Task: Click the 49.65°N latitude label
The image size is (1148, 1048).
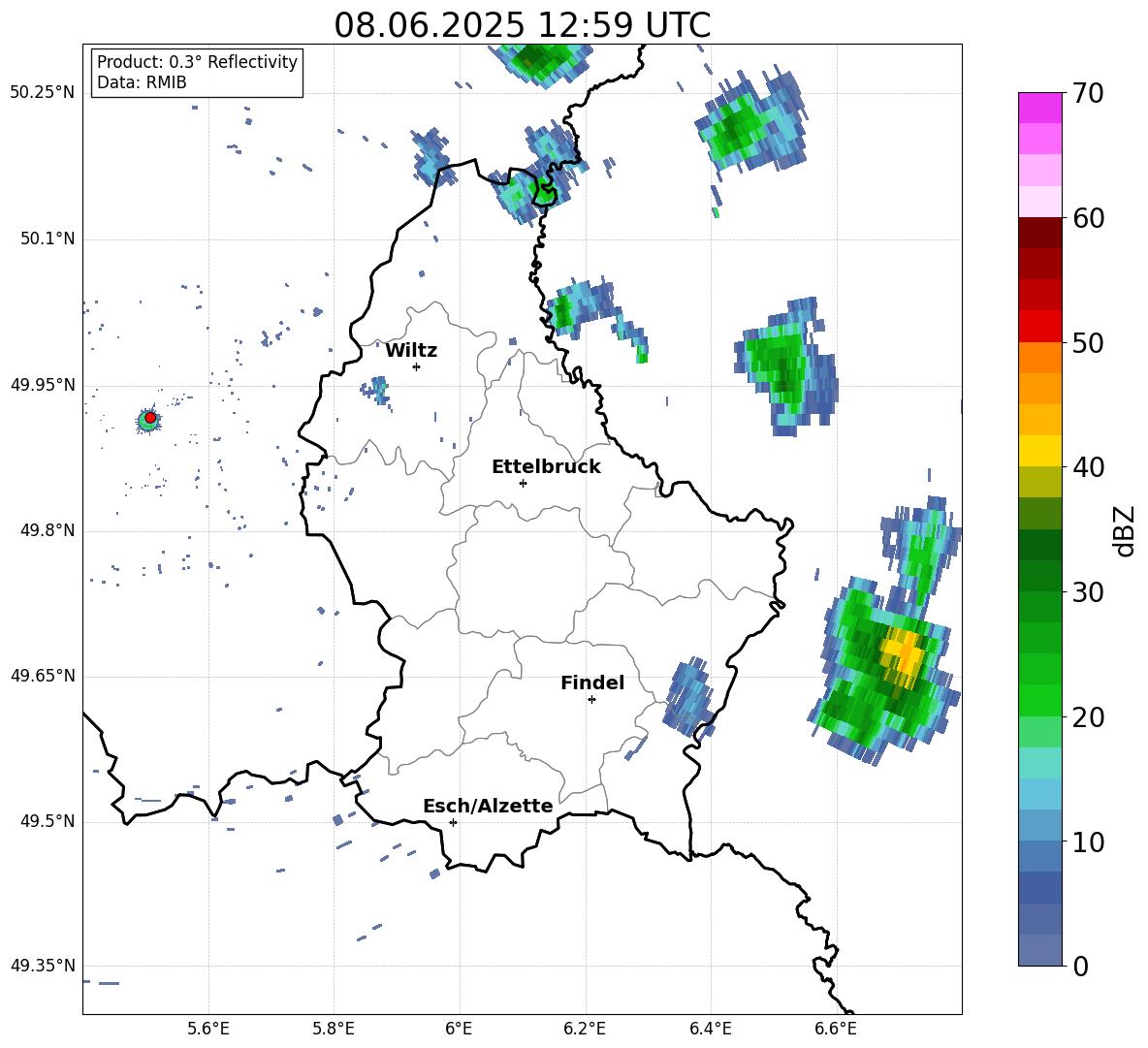Action: (x=42, y=676)
